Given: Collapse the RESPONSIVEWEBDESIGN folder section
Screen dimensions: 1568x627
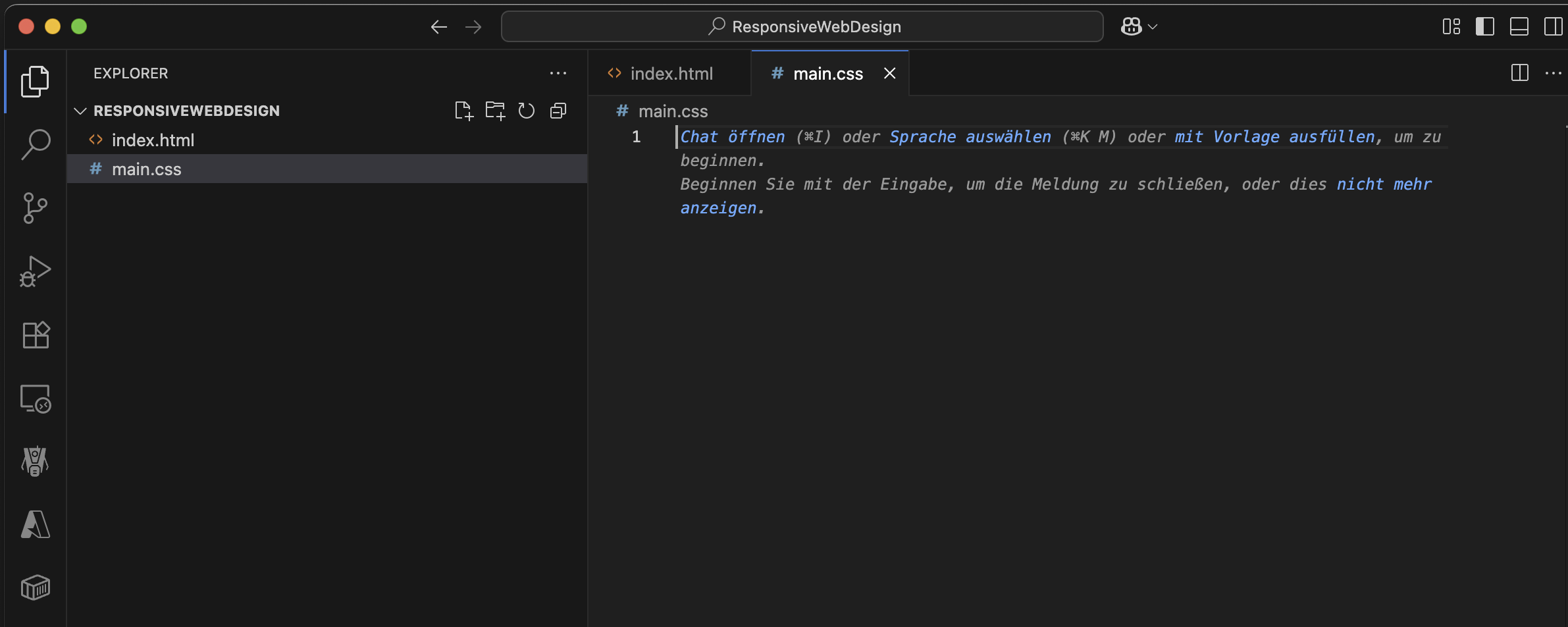Looking at the screenshot, I should [x=81, y=111].
